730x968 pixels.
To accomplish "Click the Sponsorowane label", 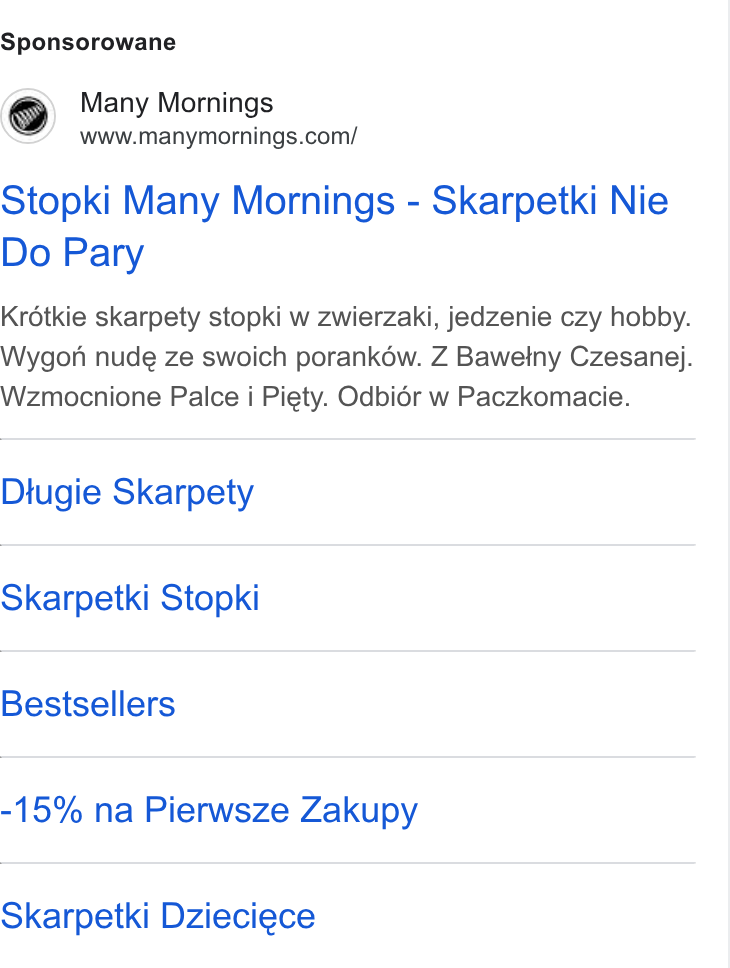I will 88,43.
